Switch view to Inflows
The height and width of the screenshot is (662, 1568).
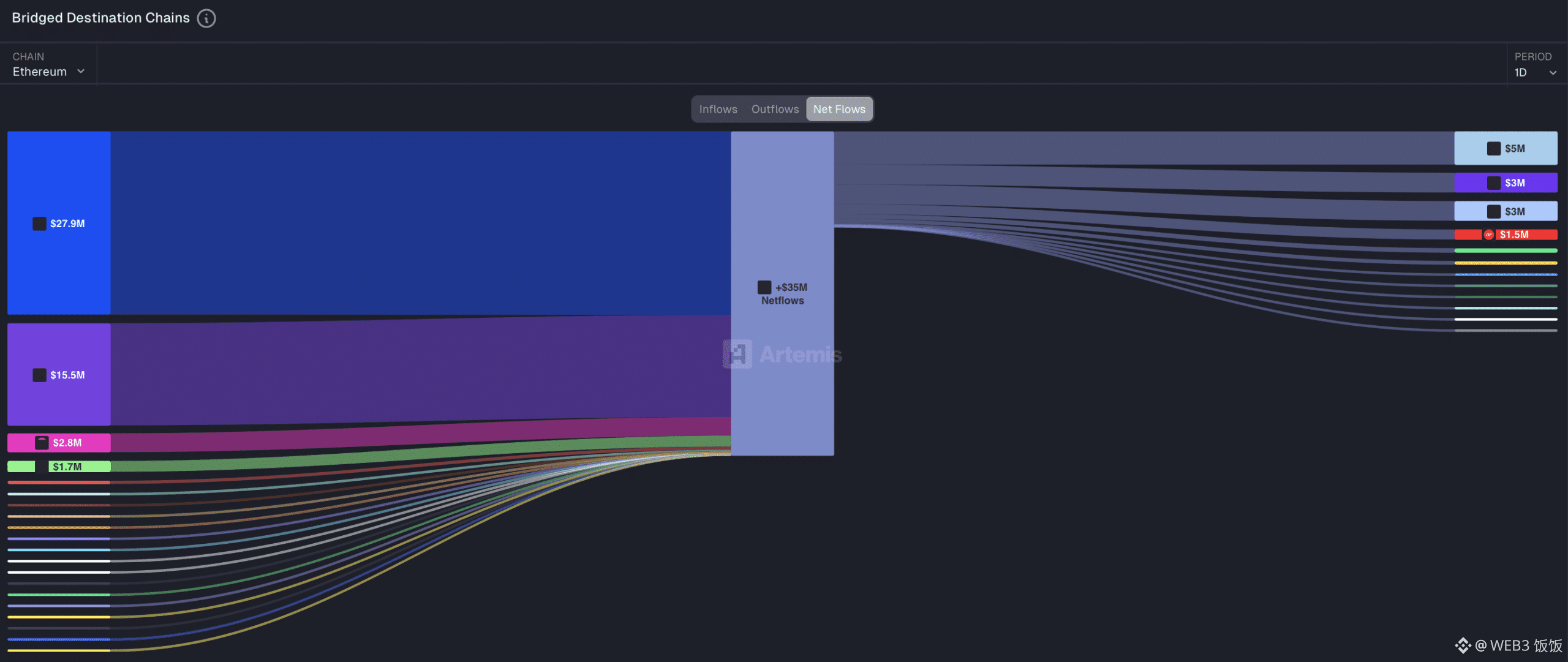point(718,109)
